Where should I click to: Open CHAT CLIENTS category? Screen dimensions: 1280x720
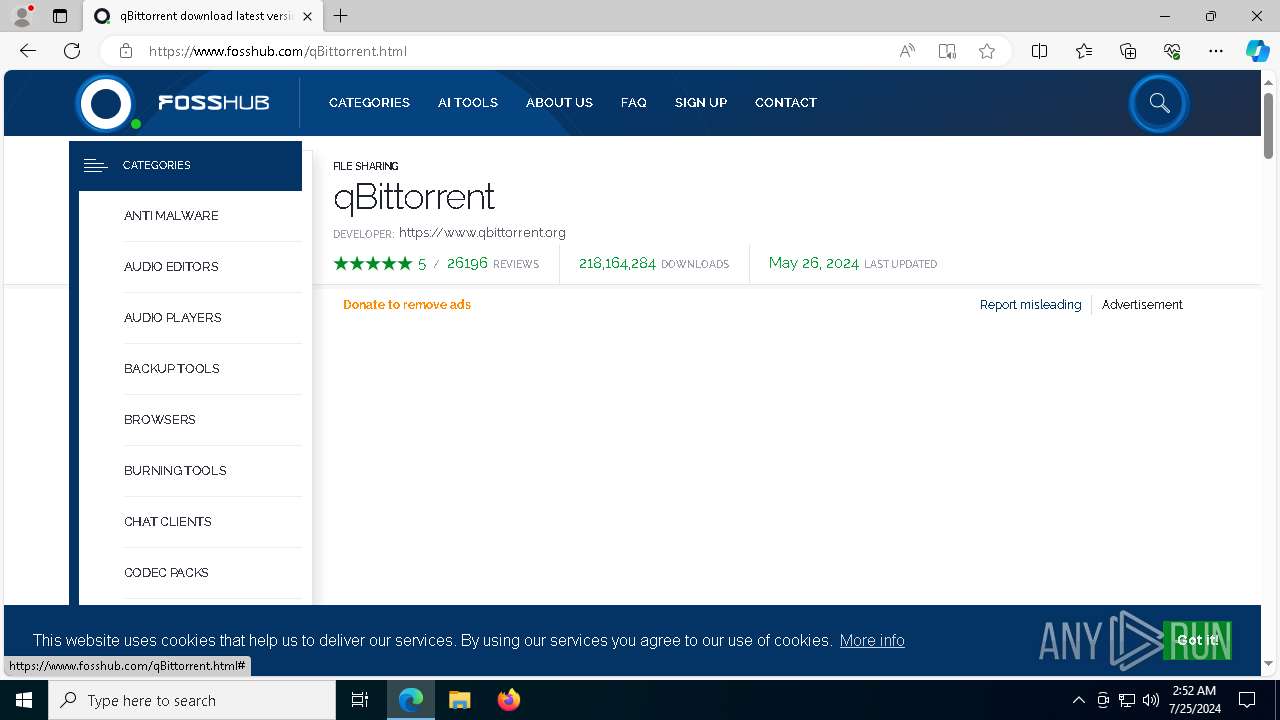(x=168, y=522)
